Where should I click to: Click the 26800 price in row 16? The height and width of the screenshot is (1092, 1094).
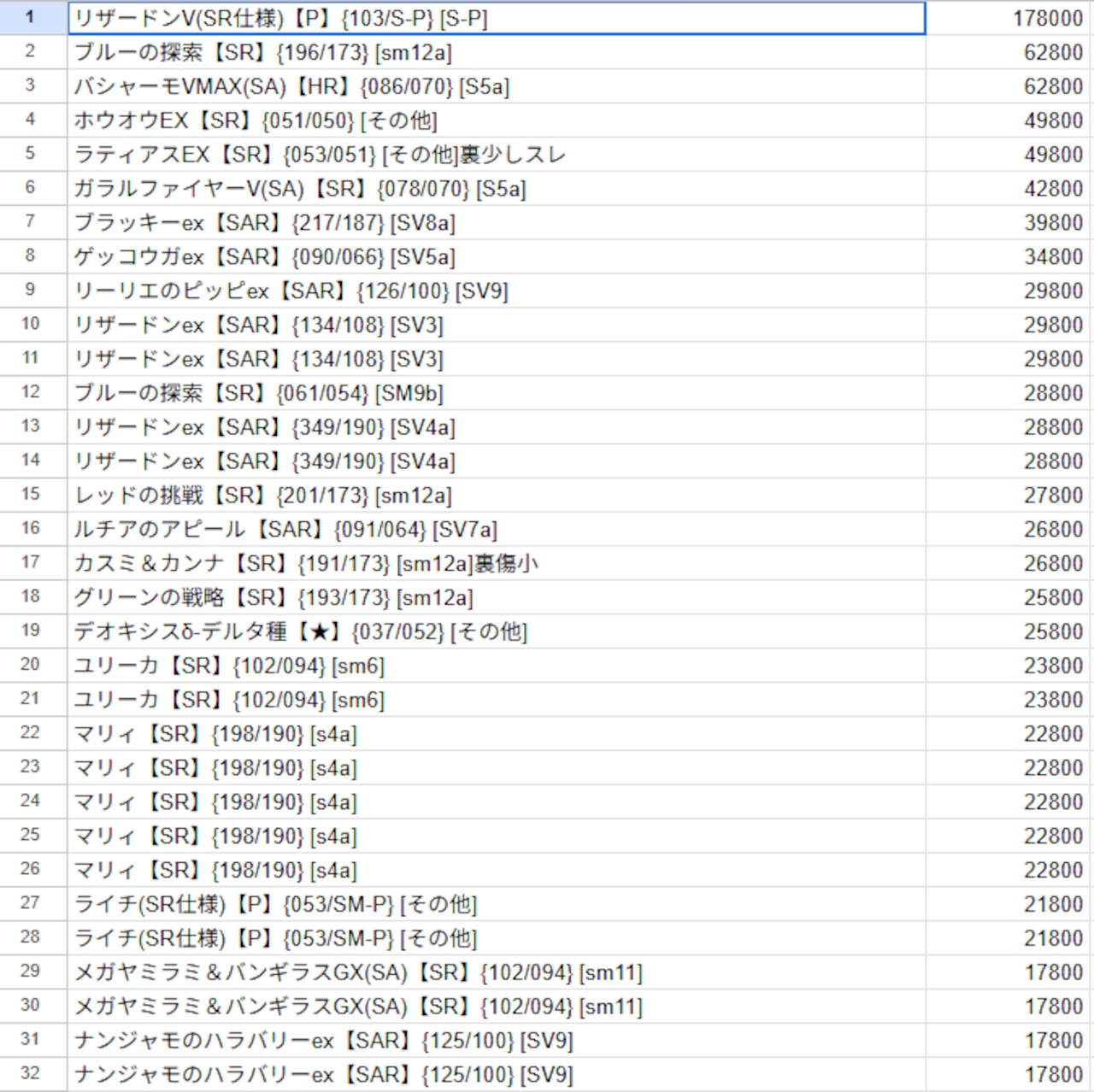(1009, 530)
